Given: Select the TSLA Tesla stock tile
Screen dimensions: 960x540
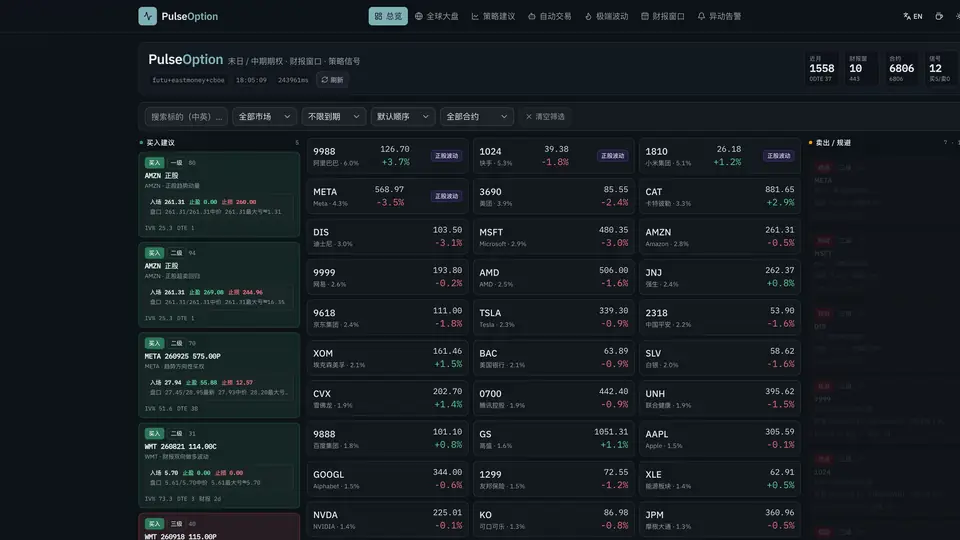Looking at the screenshot, I should coord(553,318).
